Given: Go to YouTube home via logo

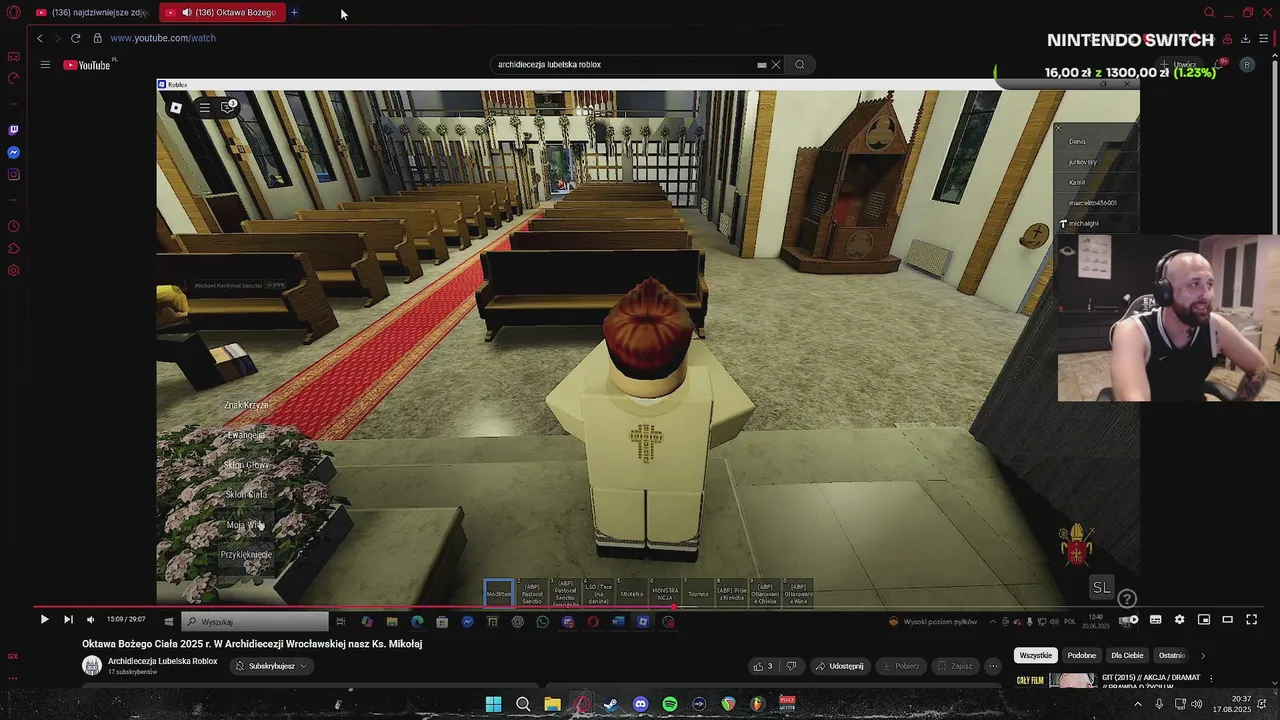Looking at the screenshot, I should (87, 65).
